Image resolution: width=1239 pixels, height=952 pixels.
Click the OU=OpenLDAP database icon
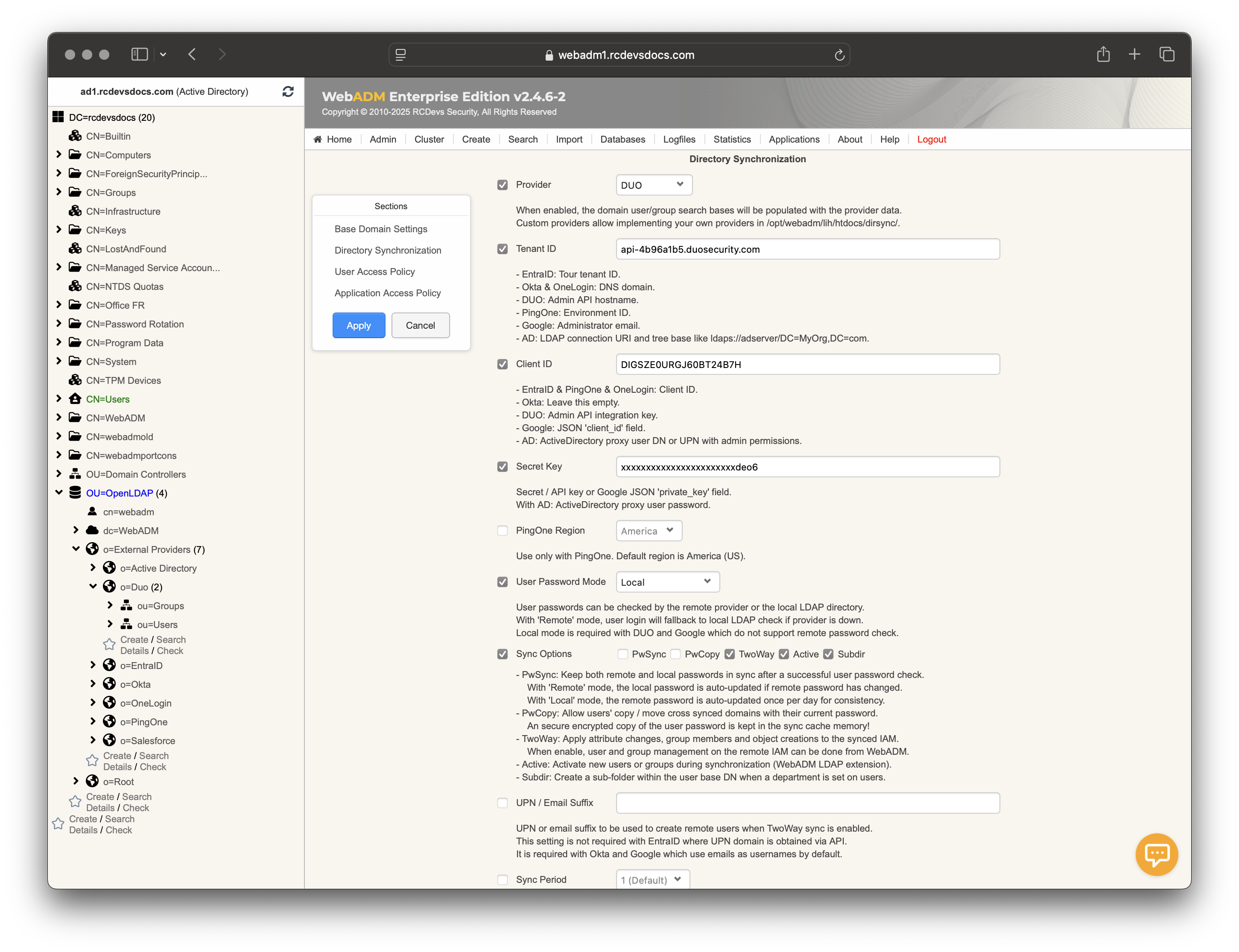(x=75, y=492)
